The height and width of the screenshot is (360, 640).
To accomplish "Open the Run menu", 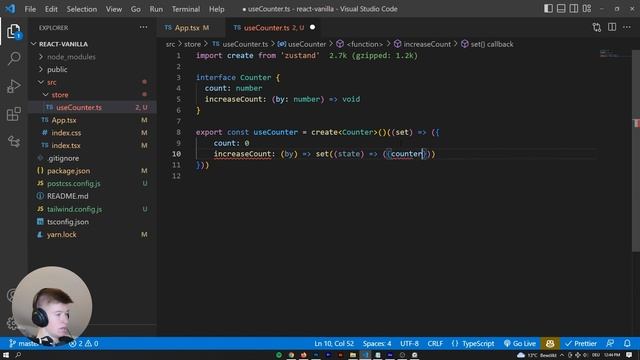I will point(156,9).
